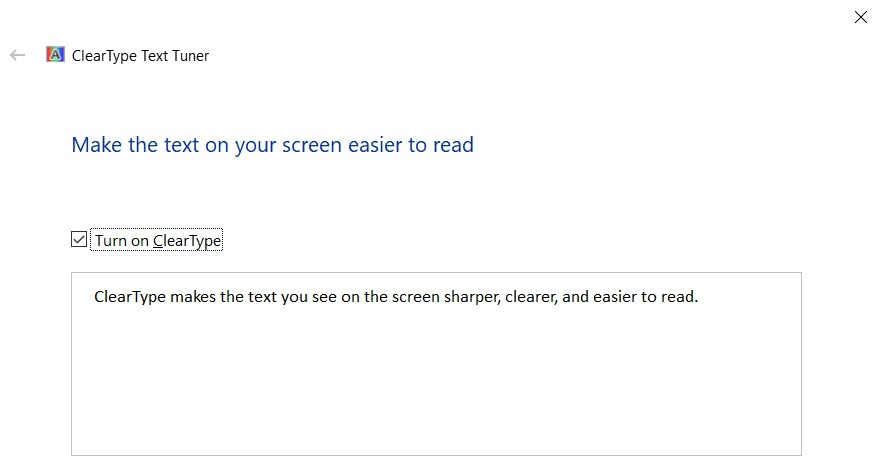The width and height of the screenshot is (878, 467).
Task: Click the "ClearType Text Tuner" window title
Action: pyautogui.click(x=141, y=56)
